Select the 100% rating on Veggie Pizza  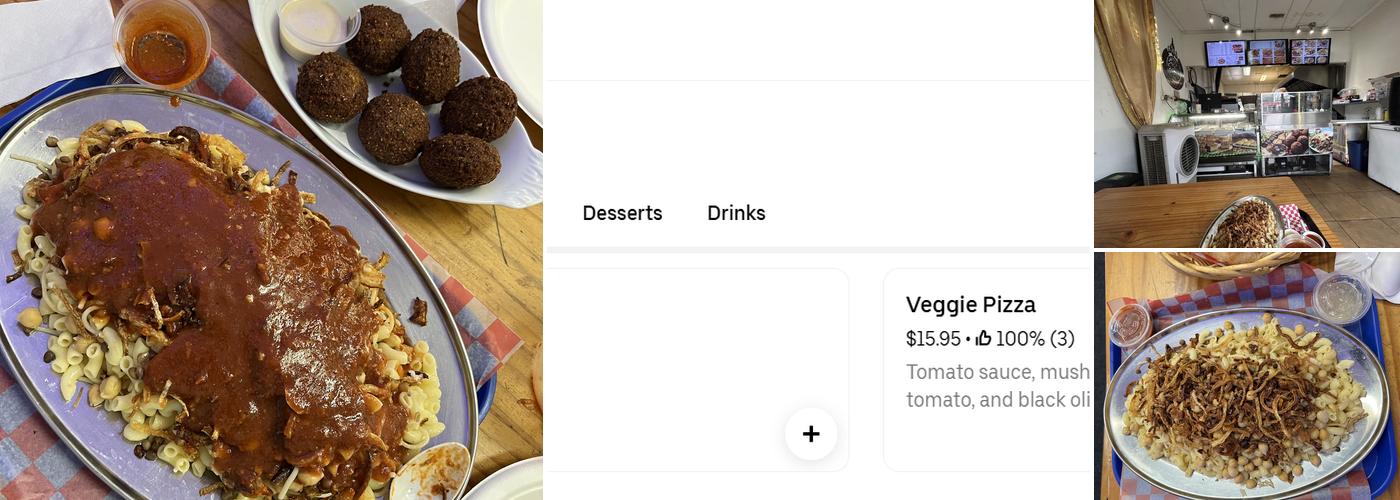[1019, 339]
